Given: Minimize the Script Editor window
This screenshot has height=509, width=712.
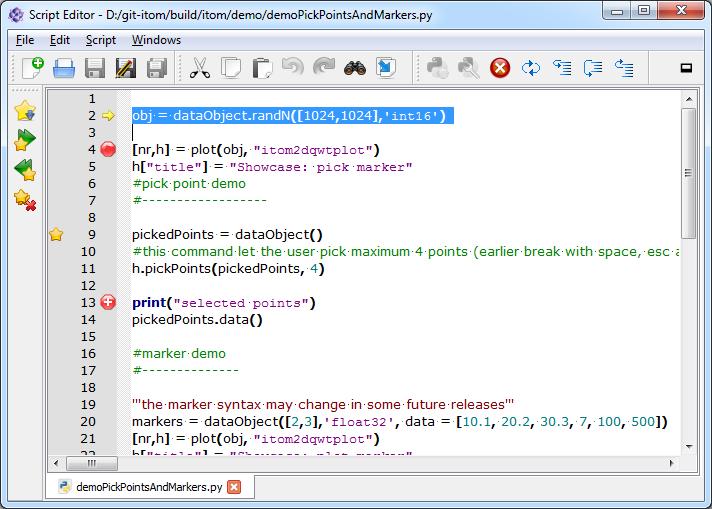Looking at the screenshot, I should click(617, 11).
